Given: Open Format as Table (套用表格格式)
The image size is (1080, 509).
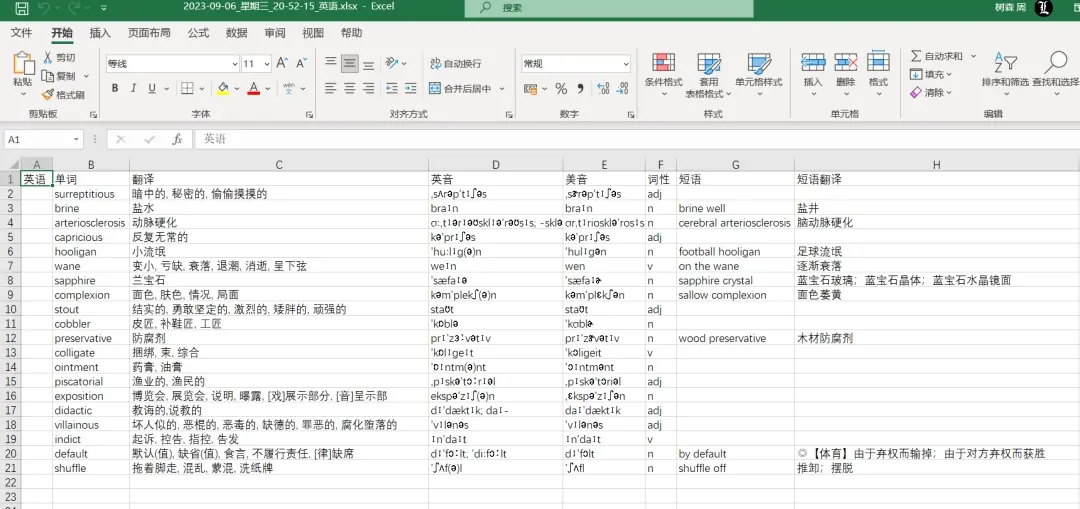Looking at the screenshot, I should point(709,74).
